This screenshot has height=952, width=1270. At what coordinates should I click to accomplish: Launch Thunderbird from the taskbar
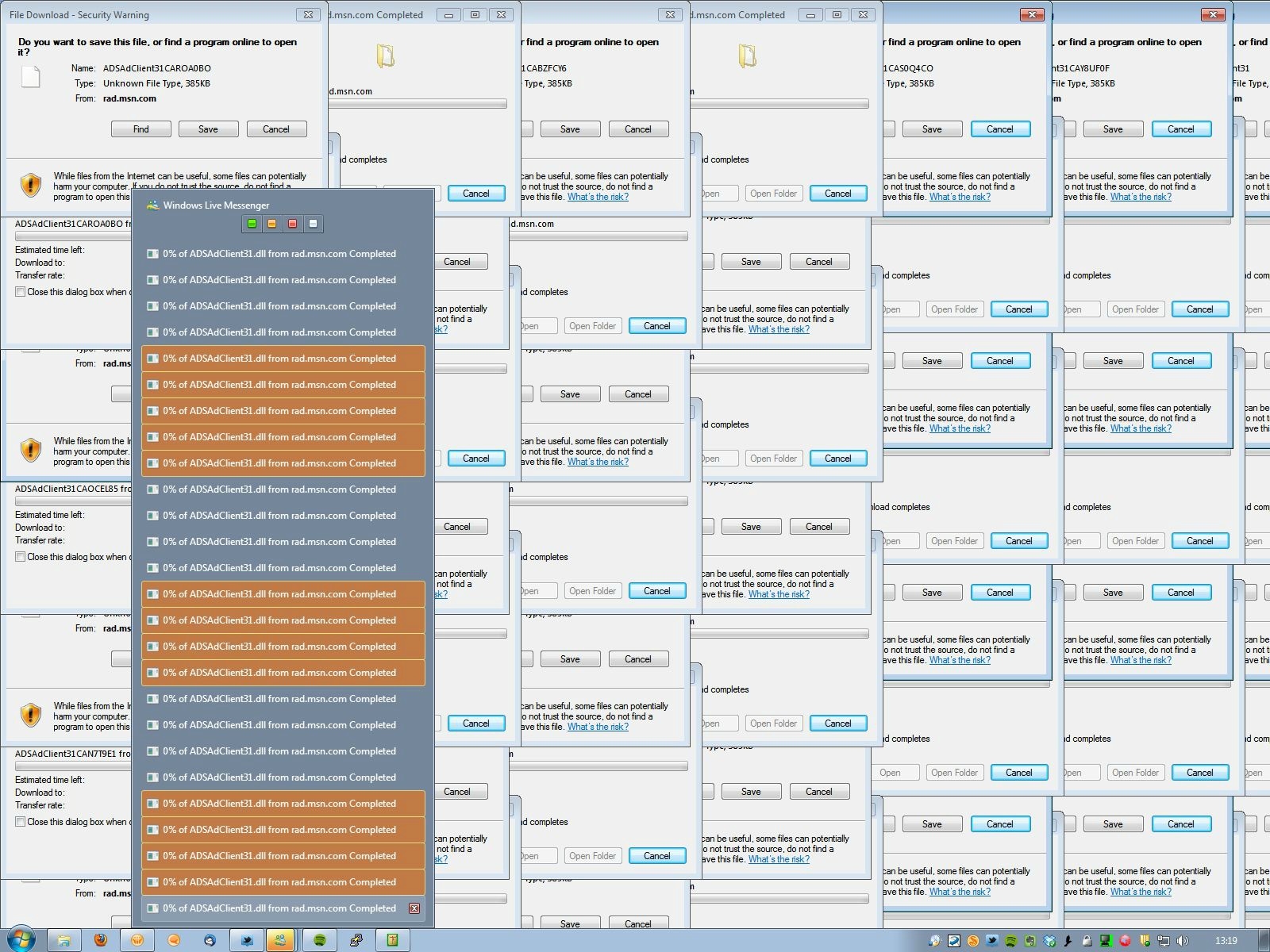(x=210, y=941)
